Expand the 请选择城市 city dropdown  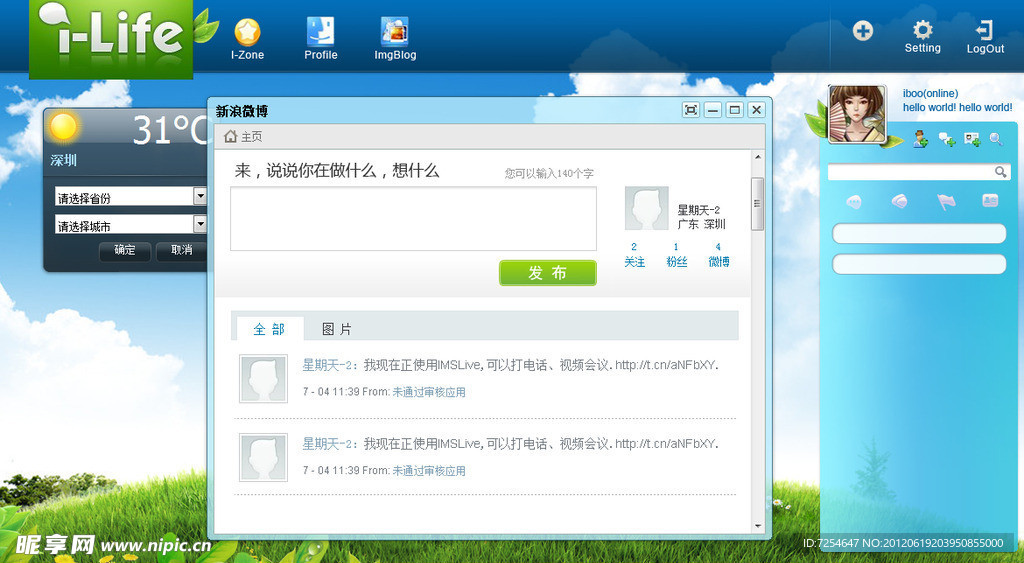click(200, 225)
